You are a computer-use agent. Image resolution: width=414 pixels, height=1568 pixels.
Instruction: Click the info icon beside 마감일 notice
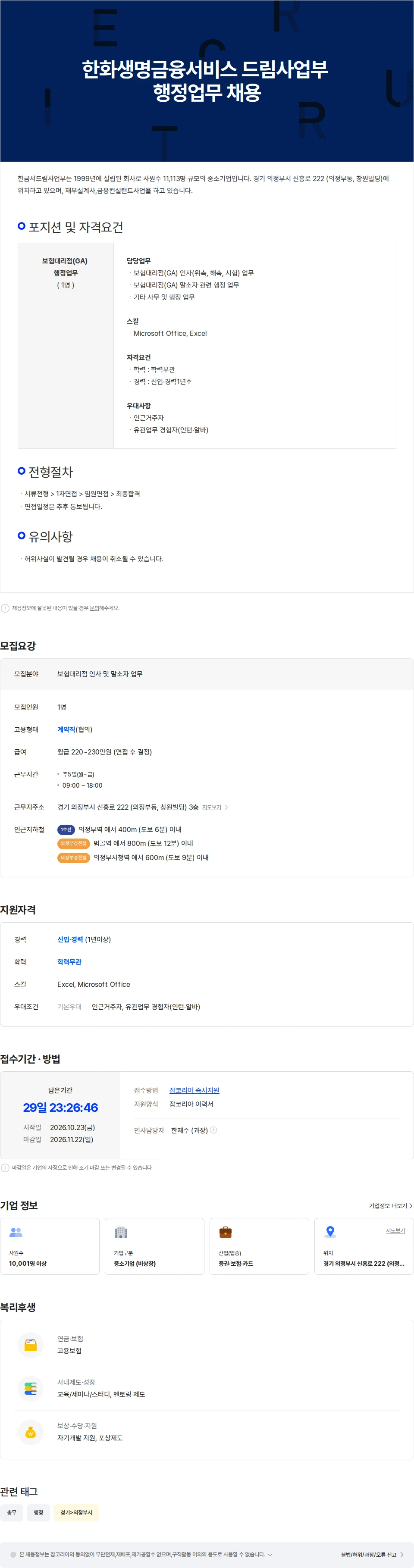[5, 1167]
